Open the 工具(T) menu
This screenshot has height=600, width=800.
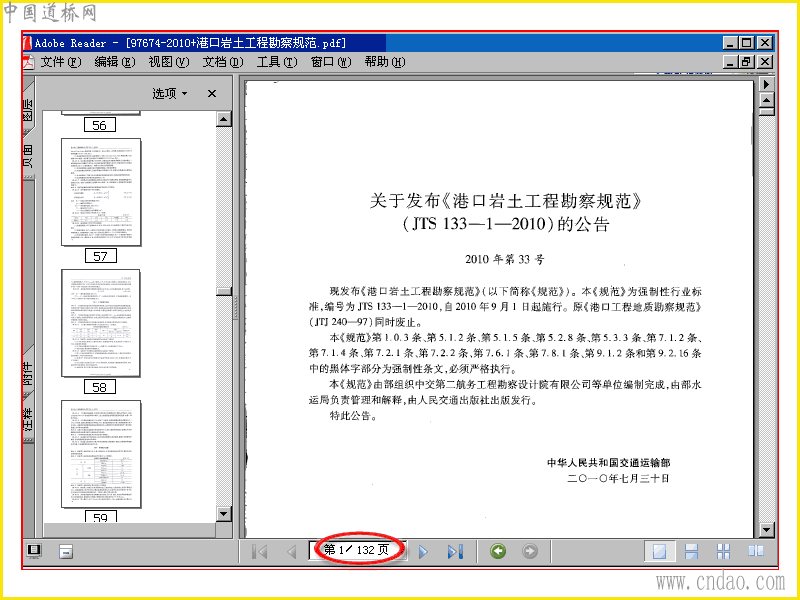click(x=277, y=62)
